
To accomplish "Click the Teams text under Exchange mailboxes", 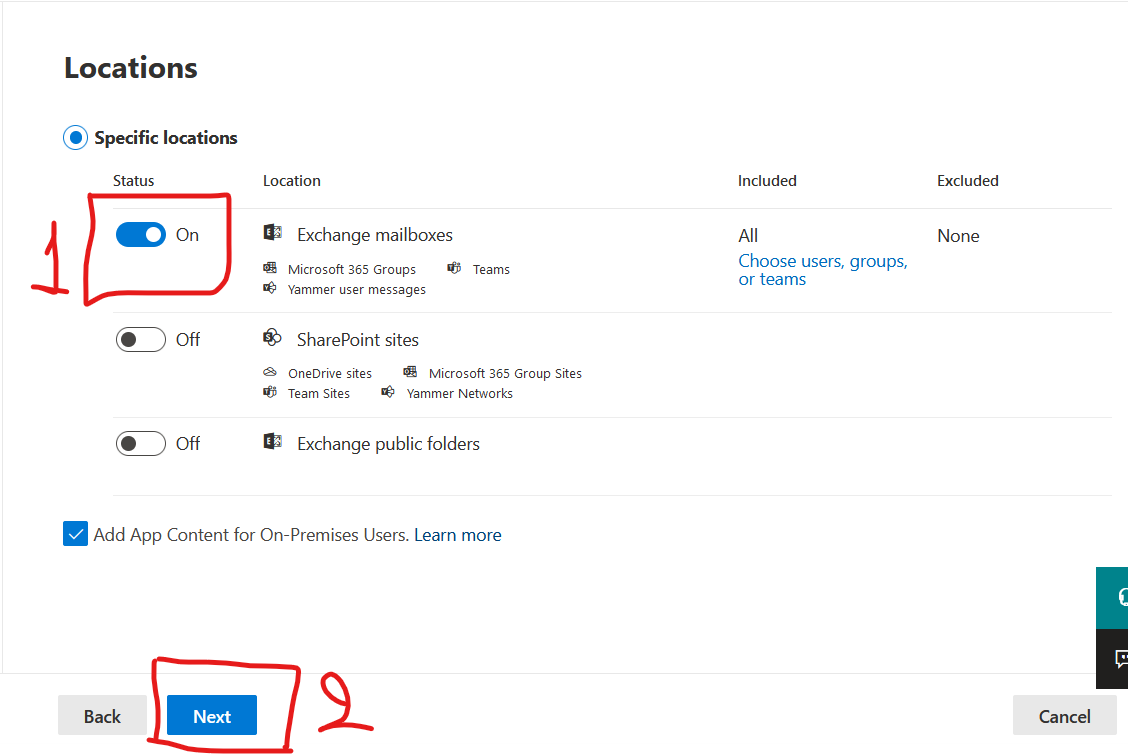I will 491,270.
